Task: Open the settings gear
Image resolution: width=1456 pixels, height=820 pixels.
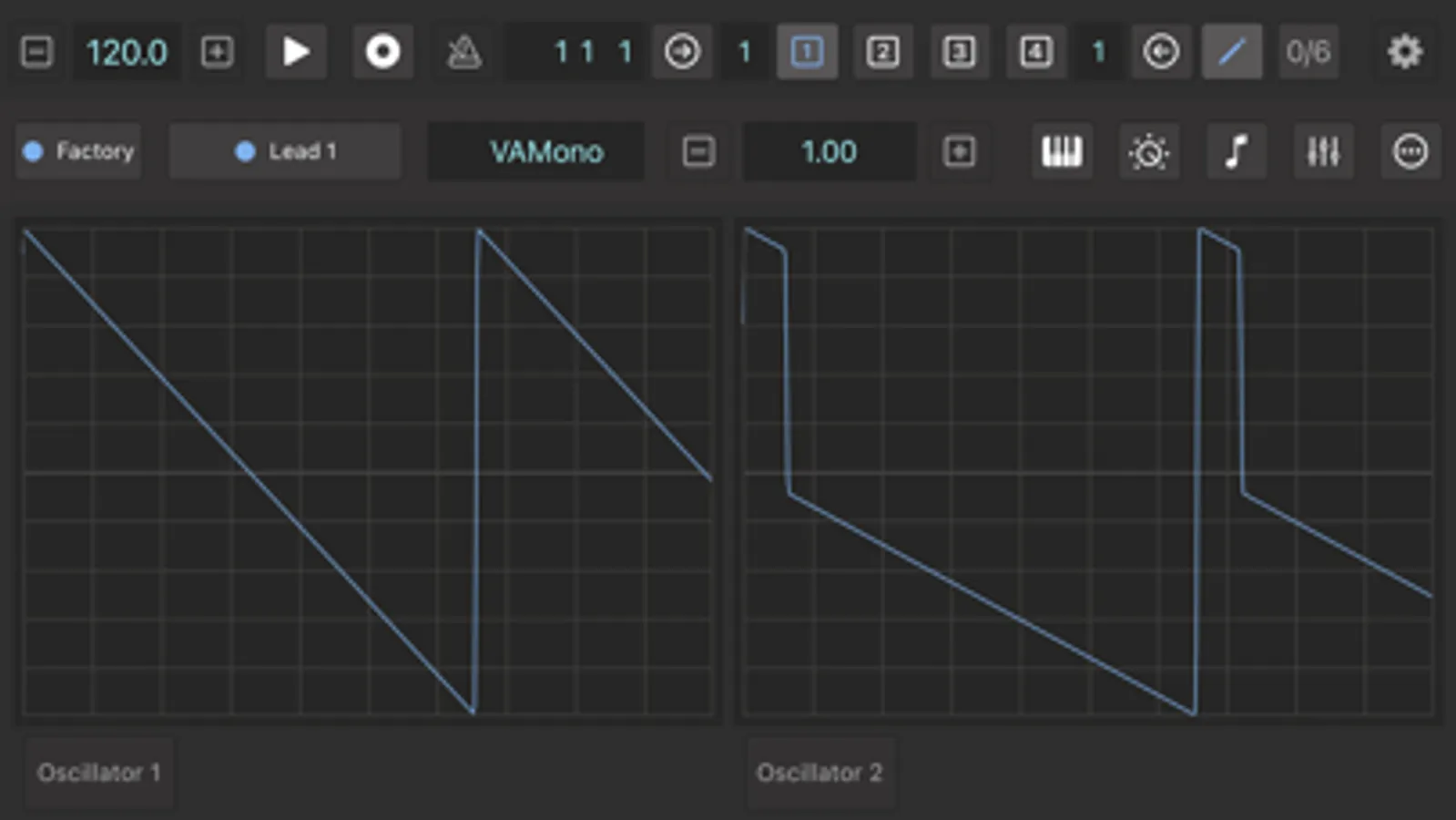Action: 1405,52
